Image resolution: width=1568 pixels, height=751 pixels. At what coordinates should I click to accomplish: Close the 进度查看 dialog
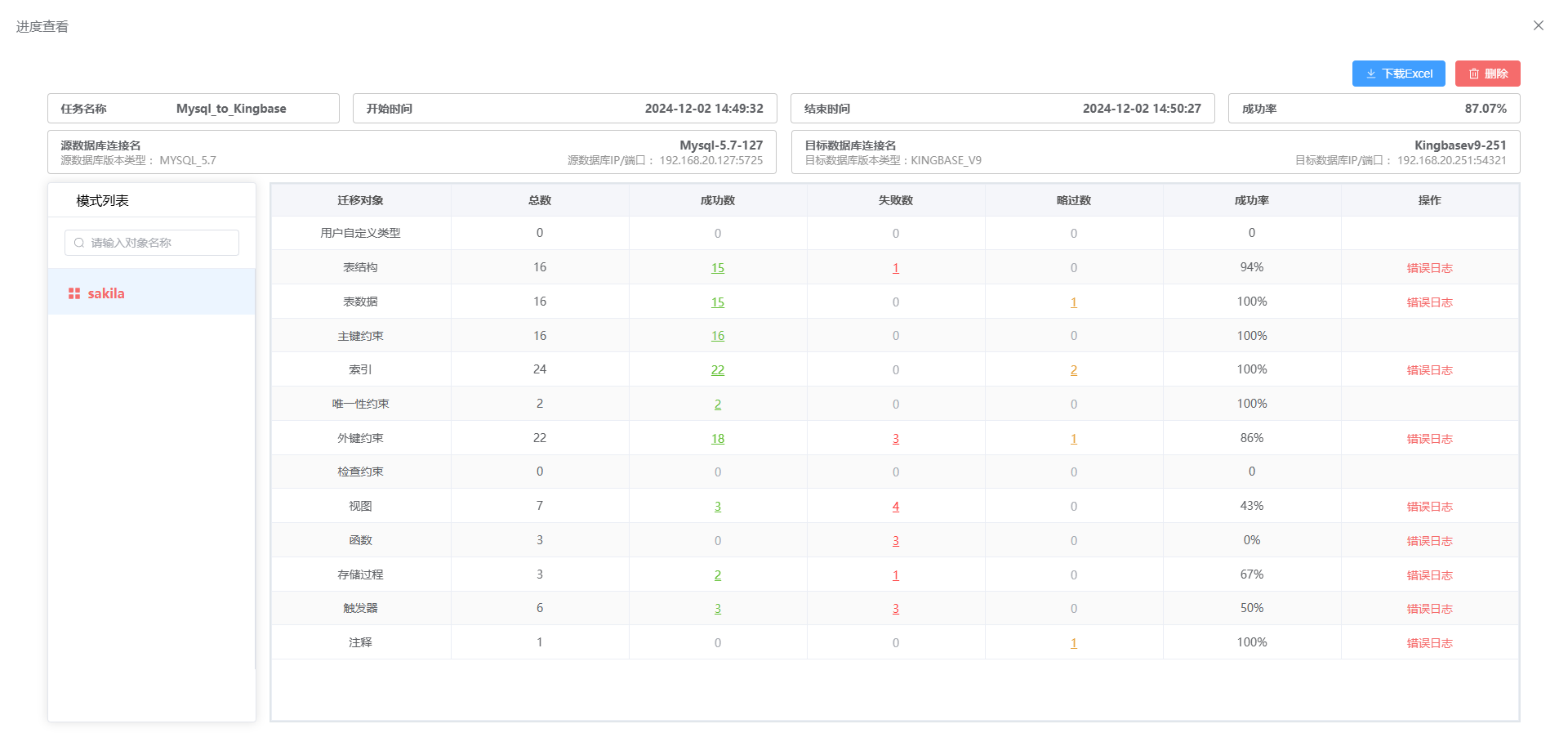tap(1539, 25)
